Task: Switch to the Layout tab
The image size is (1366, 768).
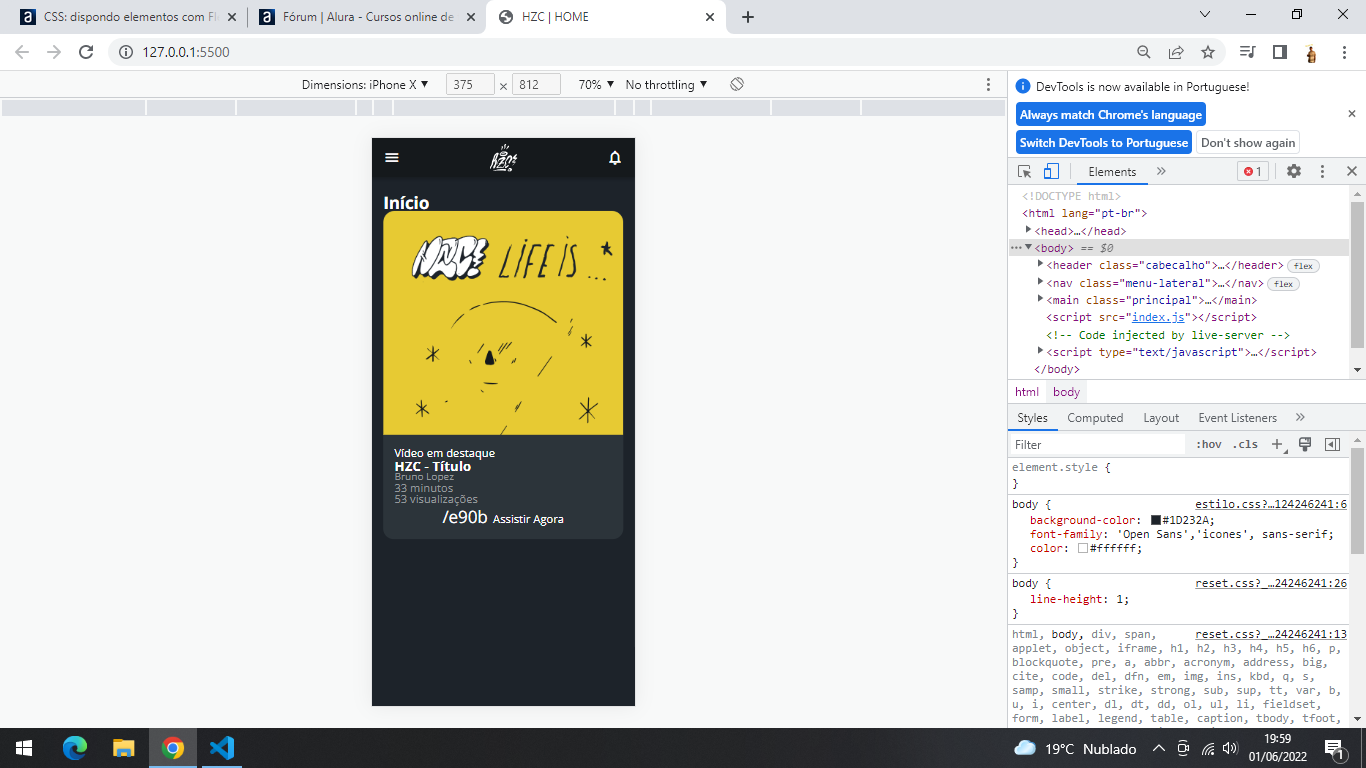Action: point(1161,418)
